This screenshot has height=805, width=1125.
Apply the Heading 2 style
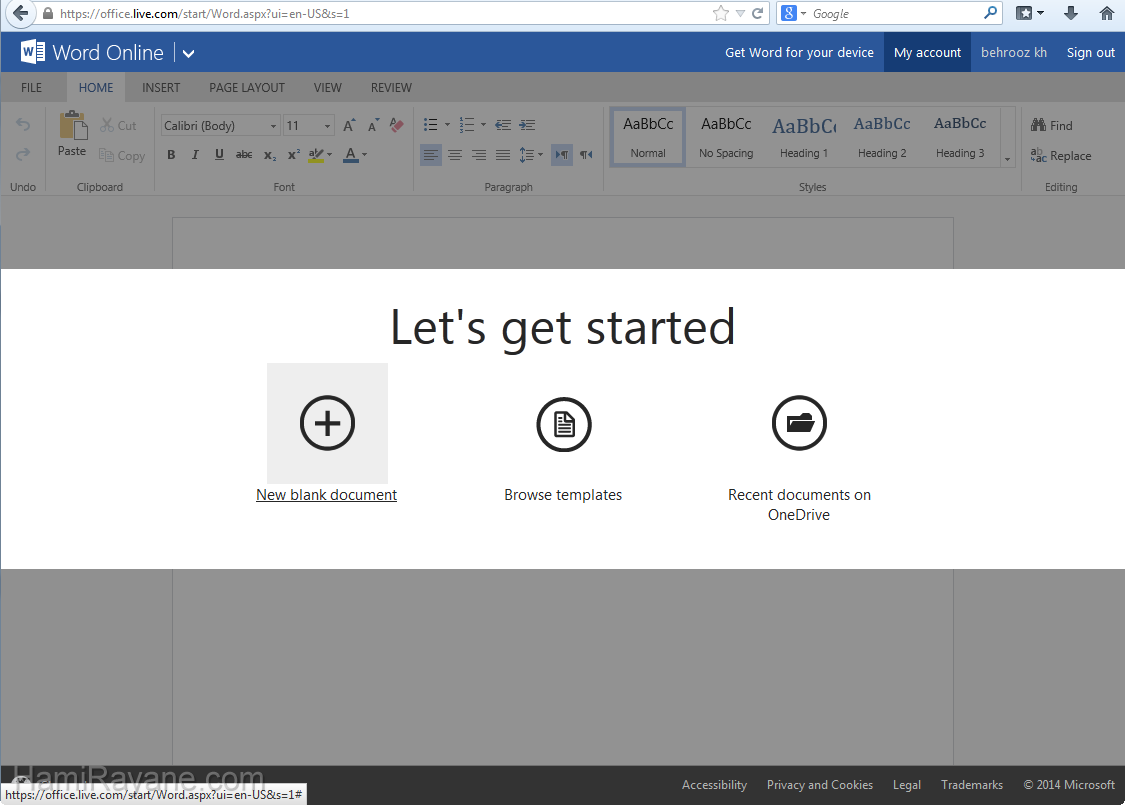pyautogui.click(x=882, y=137)
